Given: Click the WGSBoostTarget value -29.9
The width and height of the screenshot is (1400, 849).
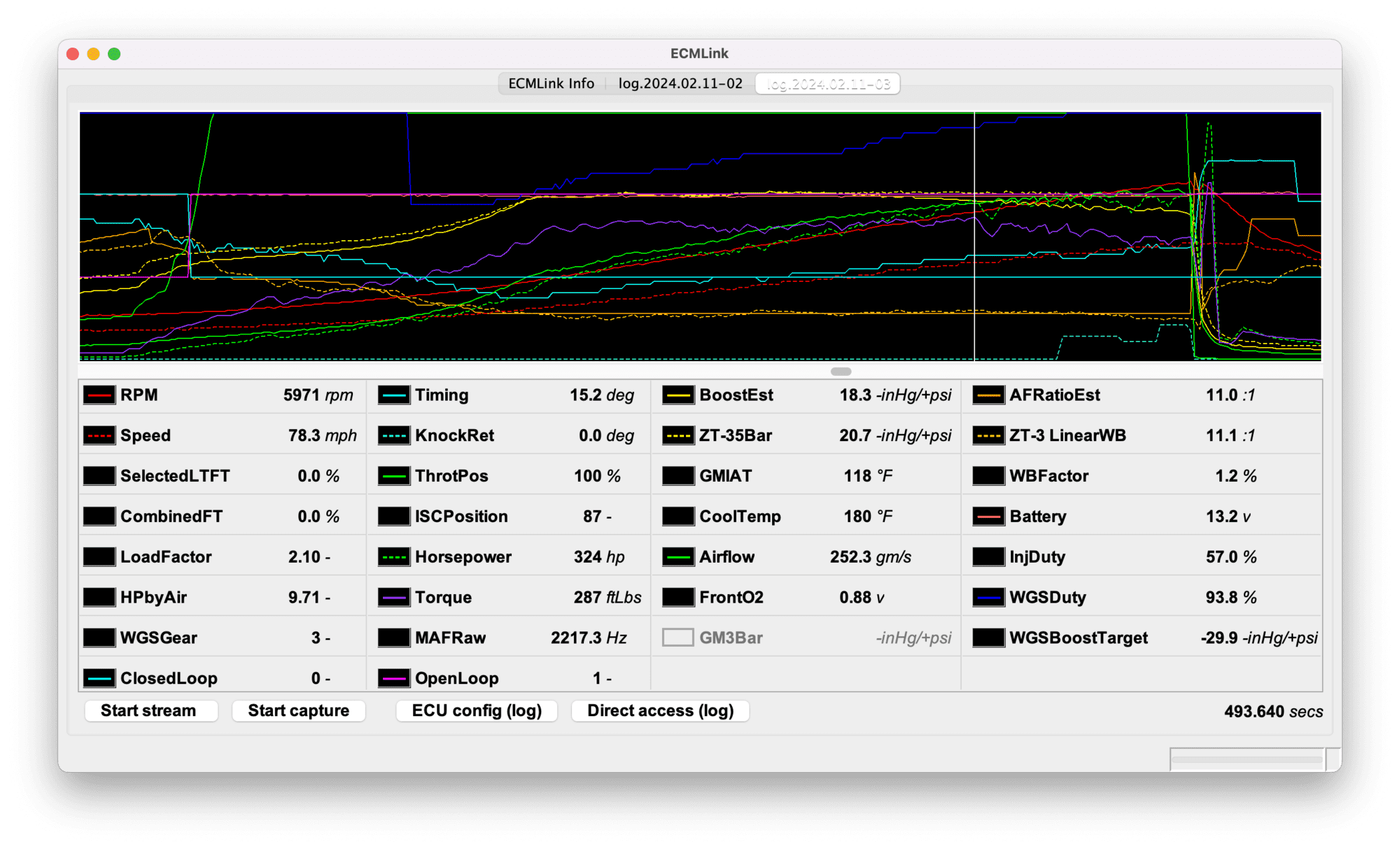Looking at the screenshot, I should (x=1219, y=638).
